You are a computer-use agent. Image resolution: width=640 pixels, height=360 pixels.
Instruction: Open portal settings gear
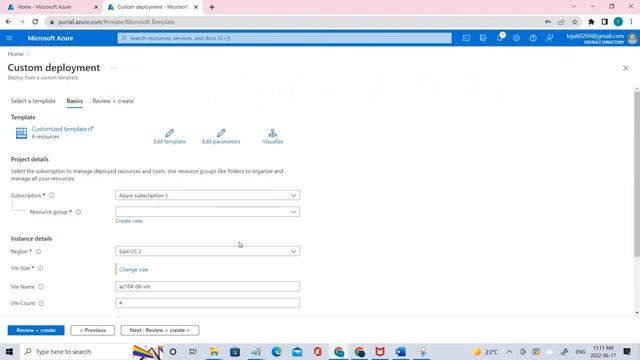tap(516, 38)
